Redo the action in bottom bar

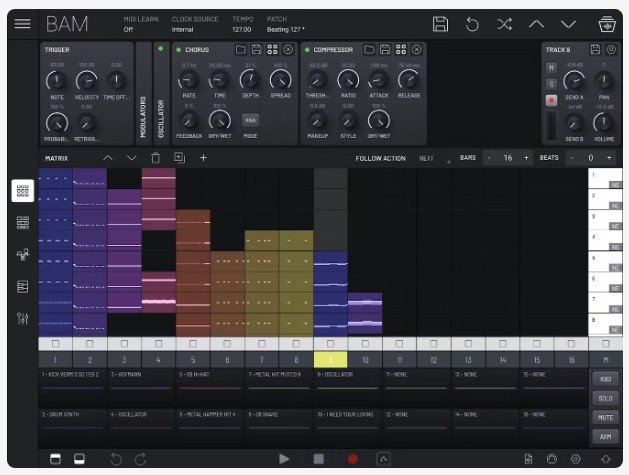pos(140,459)
